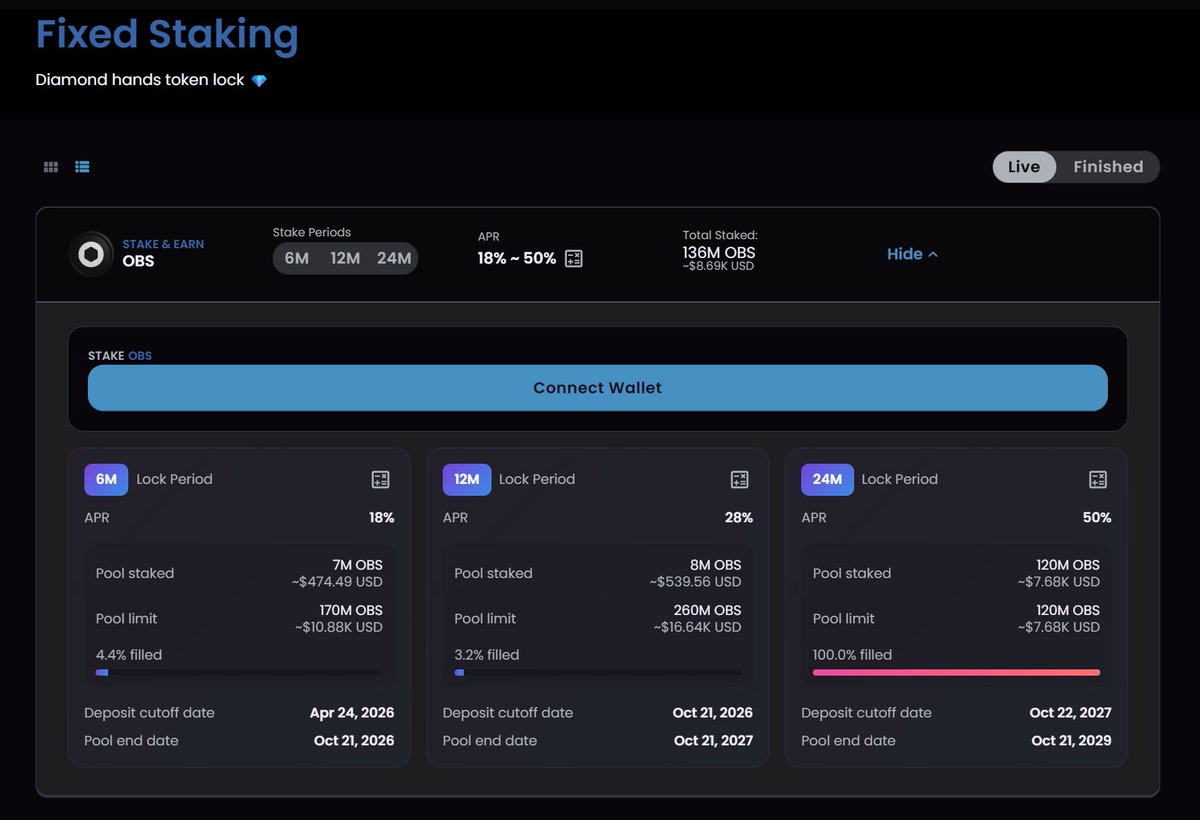Viewport: 1200px width, 820px height.
Task: Open the calculator in the 6M lock period card
Action: point(380,479)
